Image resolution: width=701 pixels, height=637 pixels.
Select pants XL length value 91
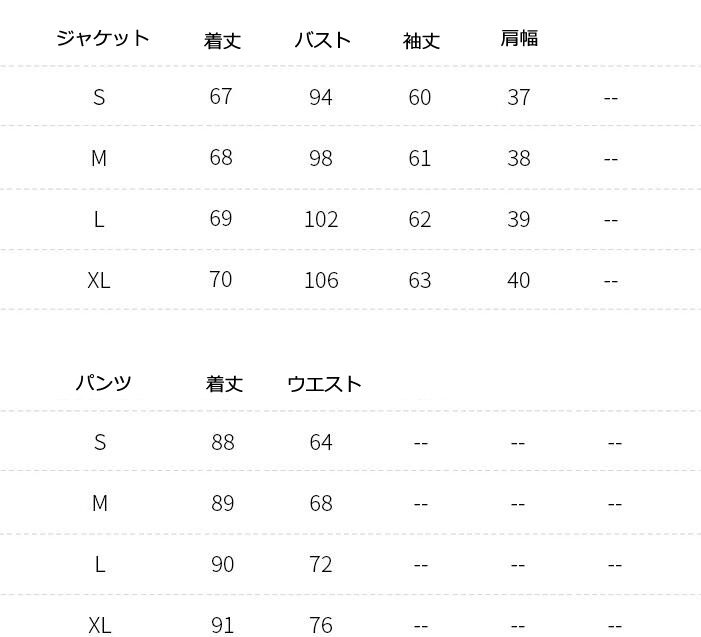click(x=223, y=625)
